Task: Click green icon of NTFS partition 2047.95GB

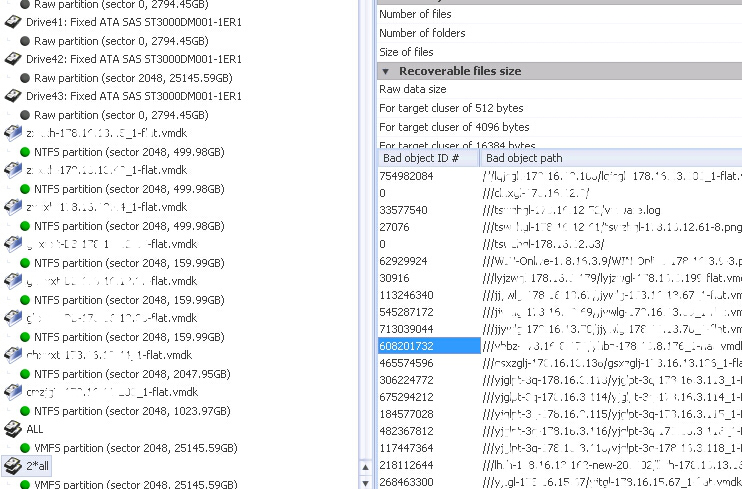Action: pos(26,374)
